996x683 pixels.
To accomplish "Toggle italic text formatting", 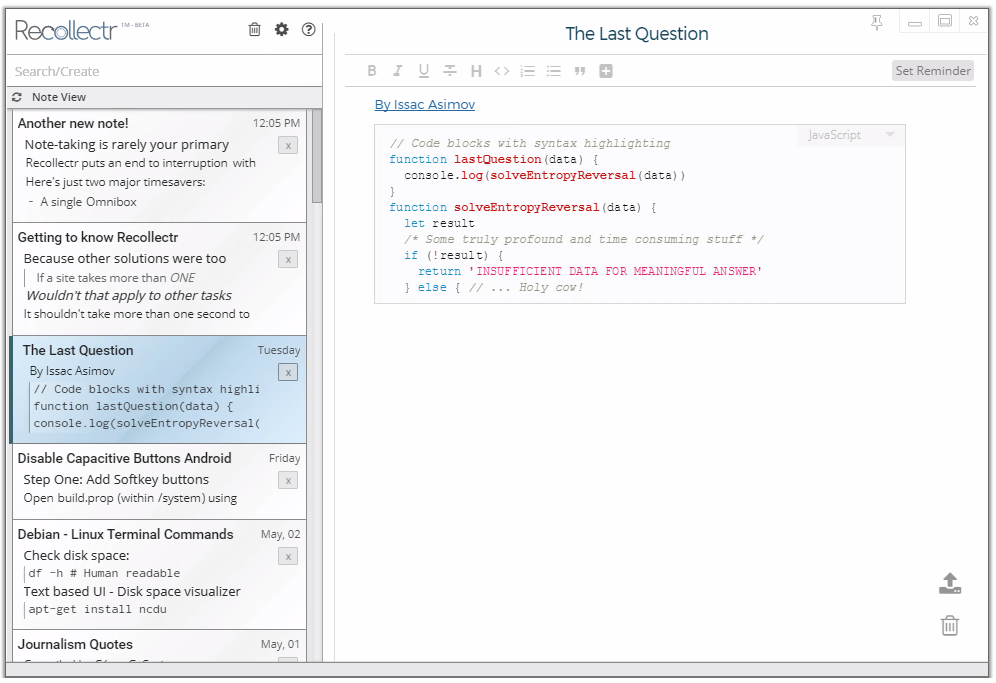I will point(398,71).
